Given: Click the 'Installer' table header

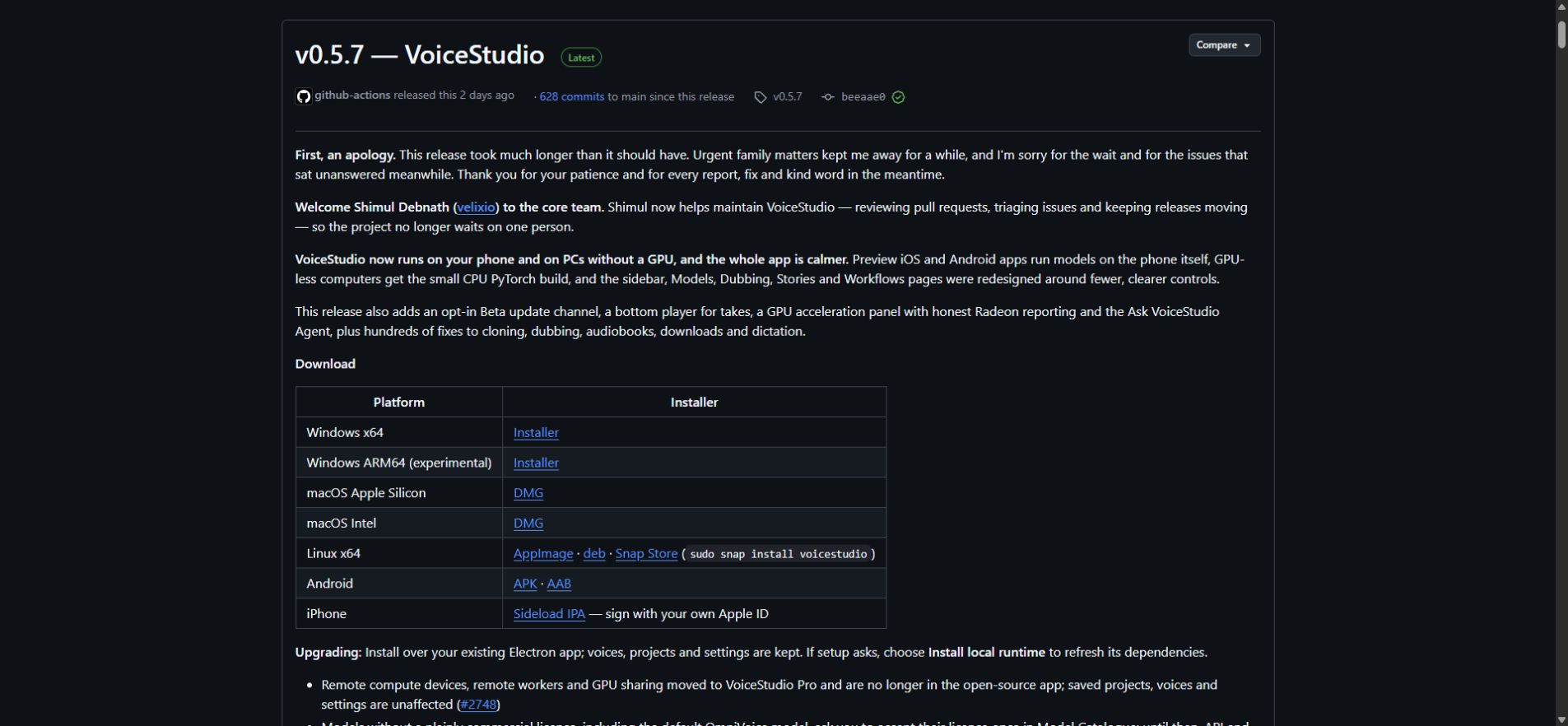Looking at the screenshot, I should (694, 403).
